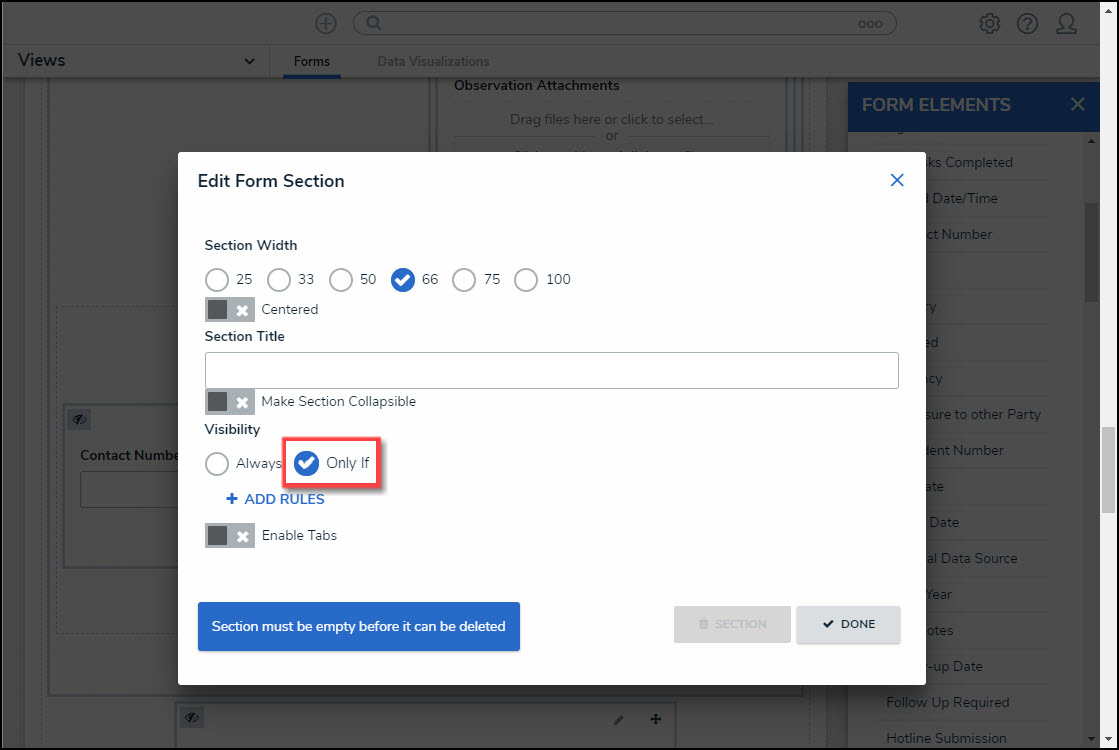Open the settings gear icon
Viewport: 1119px width, 750px height.
989,23
